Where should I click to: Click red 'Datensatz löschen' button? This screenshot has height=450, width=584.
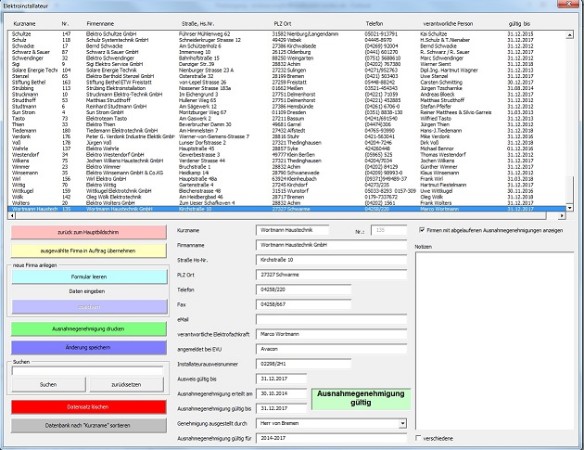(89, 407)
